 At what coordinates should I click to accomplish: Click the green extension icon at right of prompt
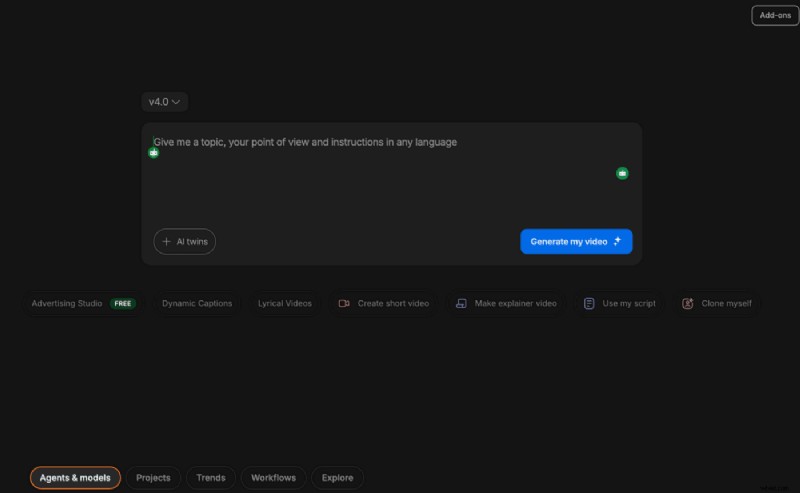622,174
